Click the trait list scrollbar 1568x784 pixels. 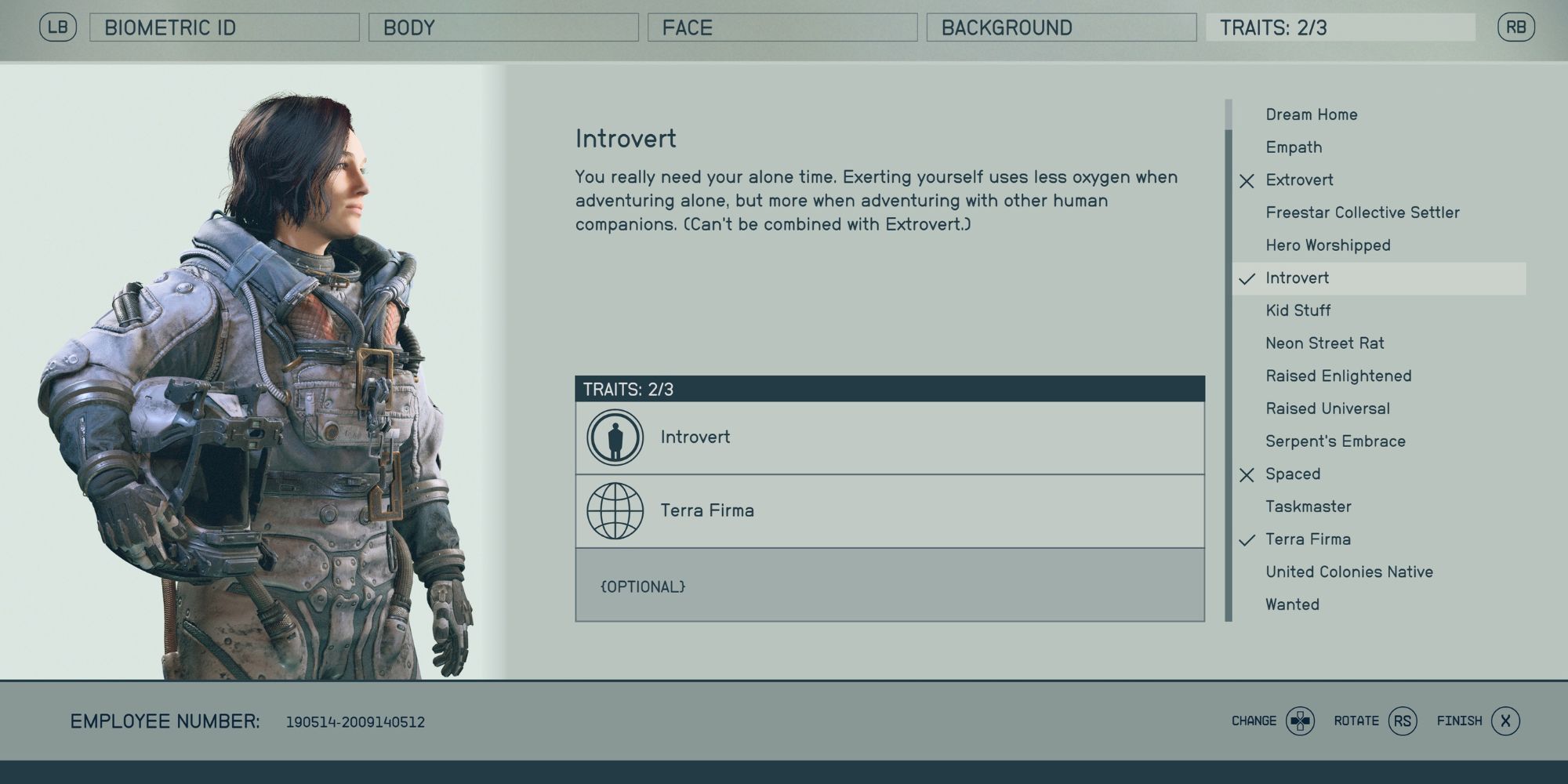[x=1229, y=361]
